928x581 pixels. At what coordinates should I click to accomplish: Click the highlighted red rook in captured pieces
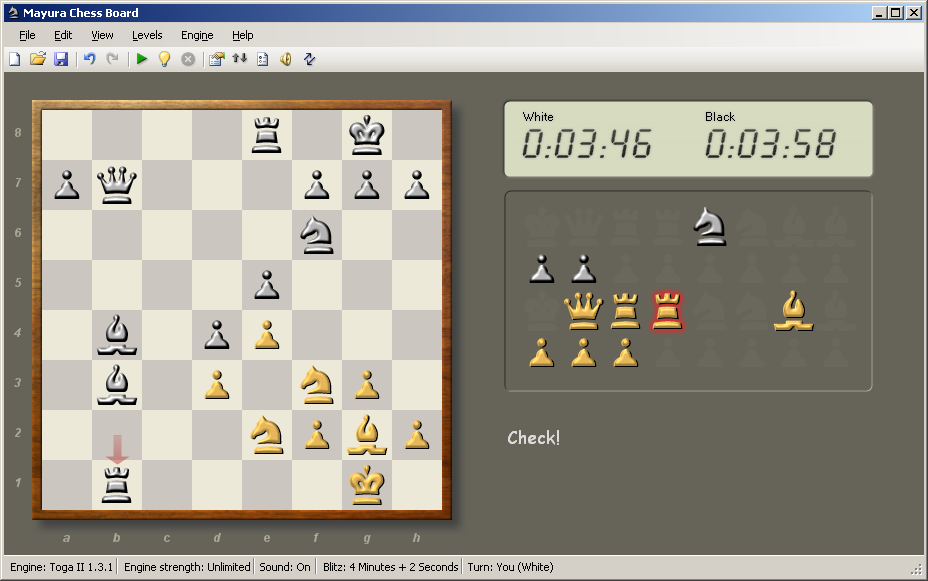[667, 311]
